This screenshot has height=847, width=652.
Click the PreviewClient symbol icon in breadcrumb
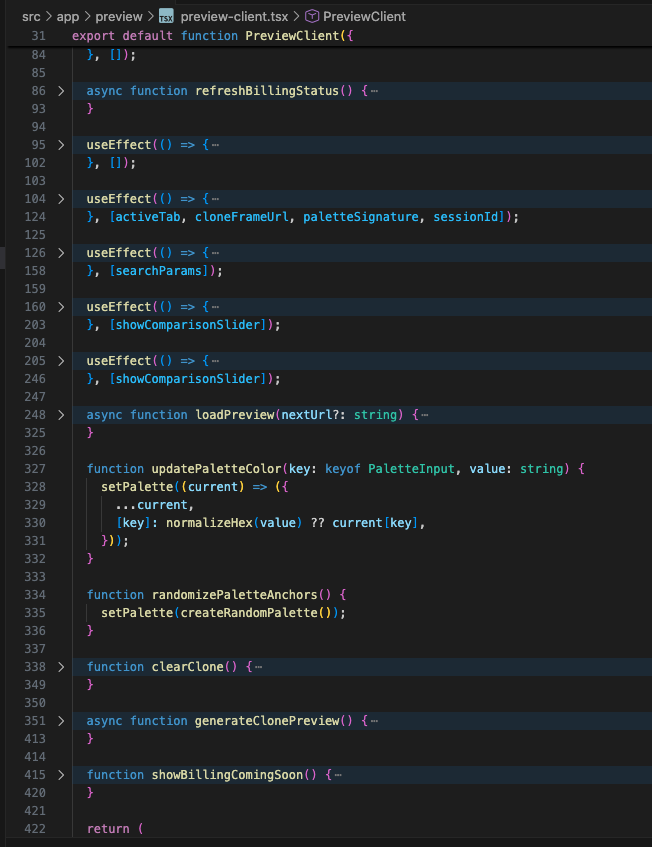[312, 17]
